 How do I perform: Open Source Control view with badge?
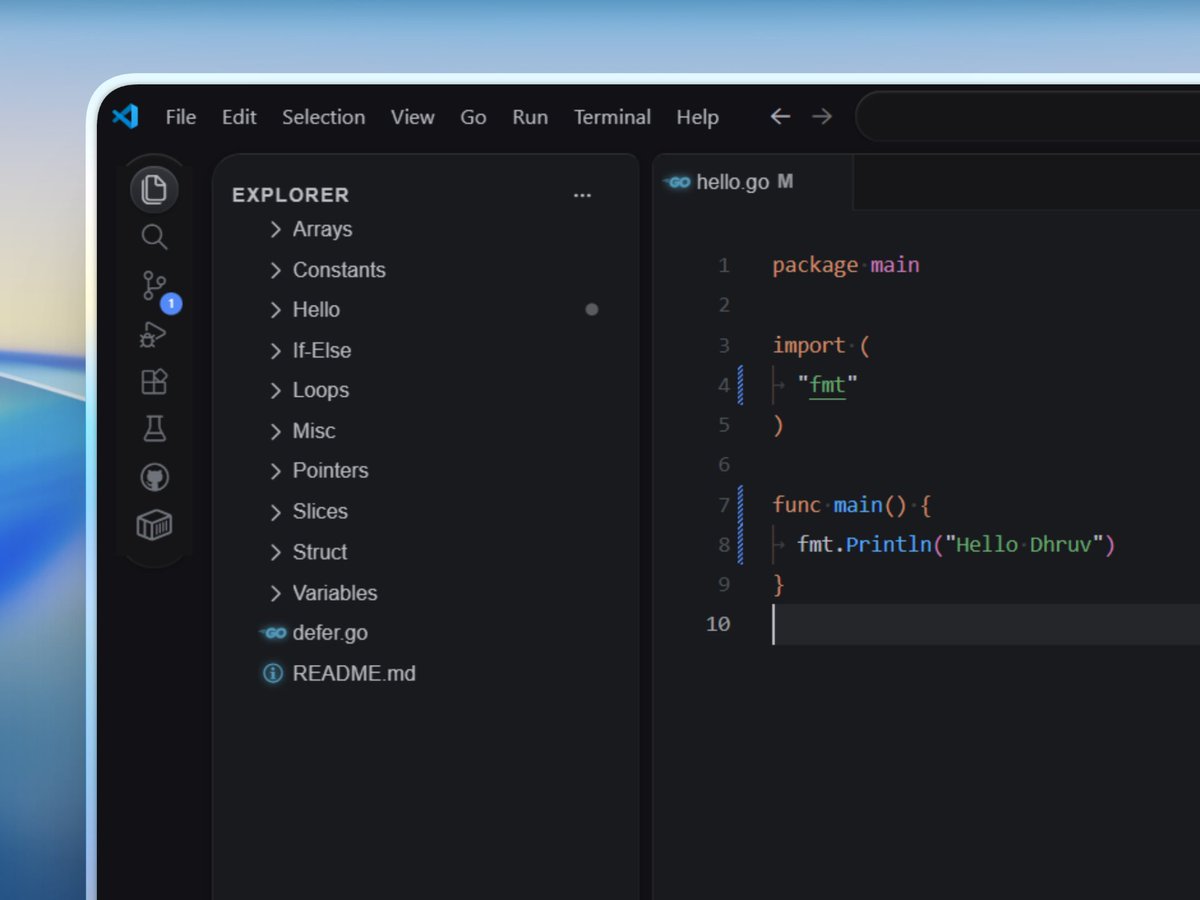155,288
